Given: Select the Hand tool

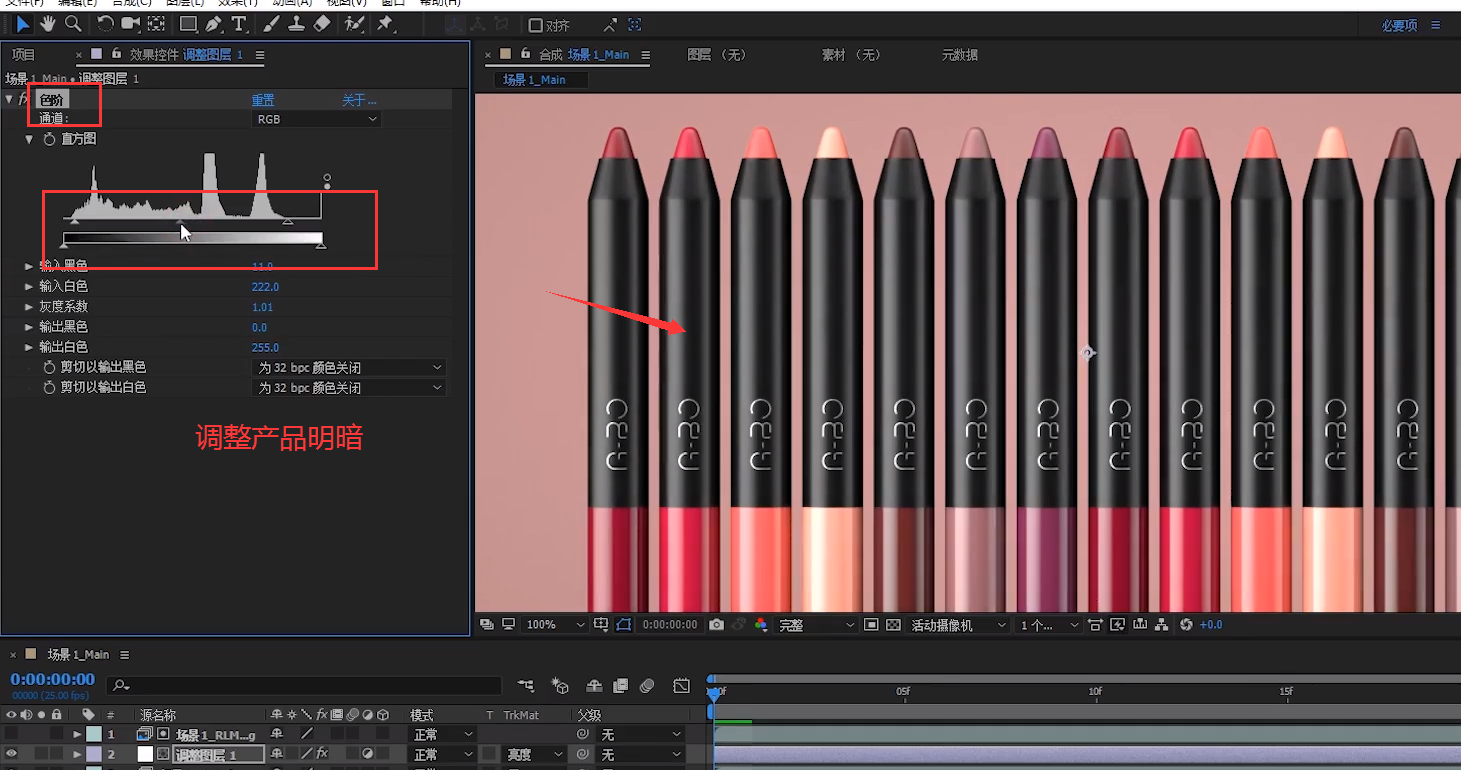Looking at the screenshot, I should point(48,23).
